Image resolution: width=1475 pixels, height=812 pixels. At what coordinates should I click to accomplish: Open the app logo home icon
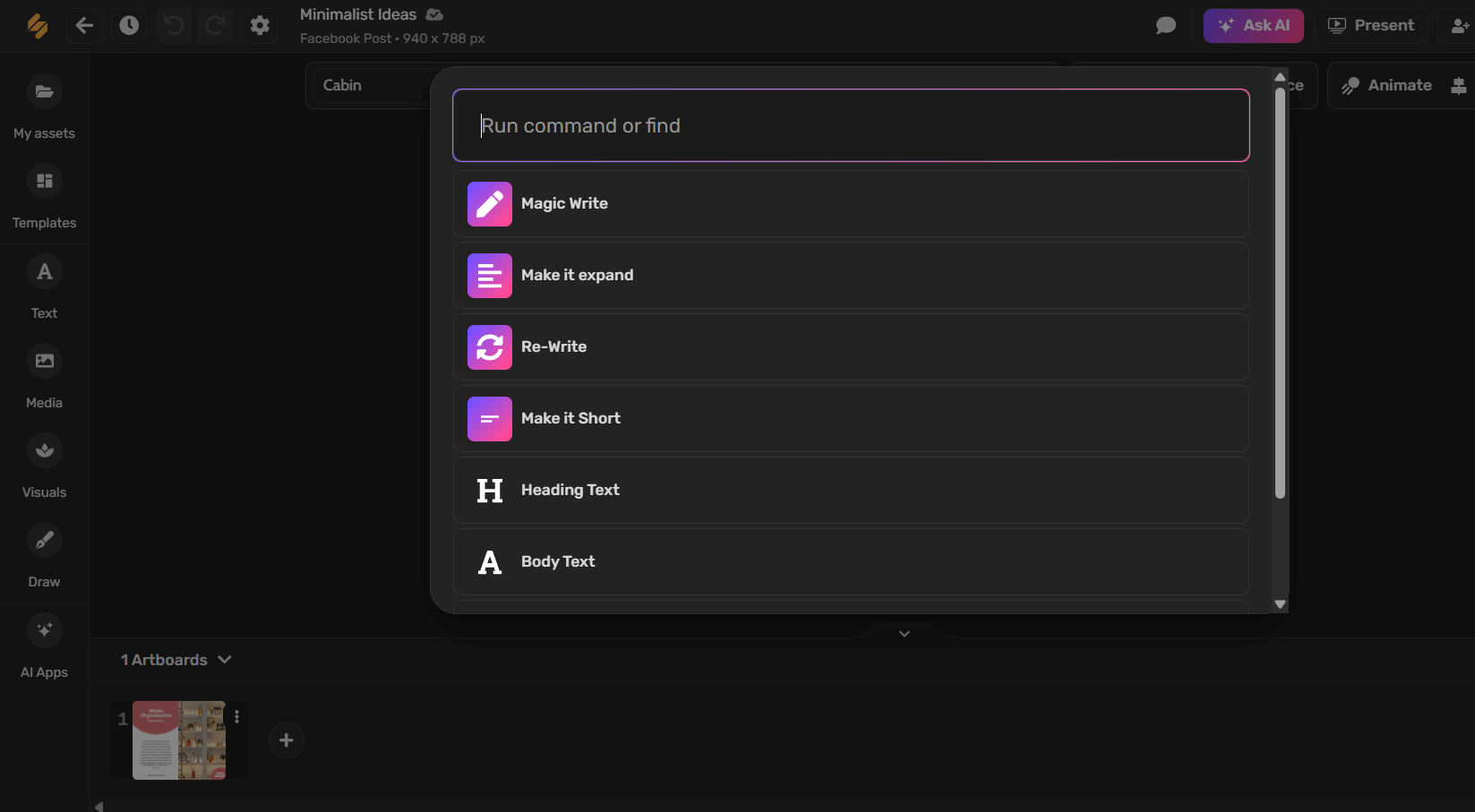click(x=38, y=26)
